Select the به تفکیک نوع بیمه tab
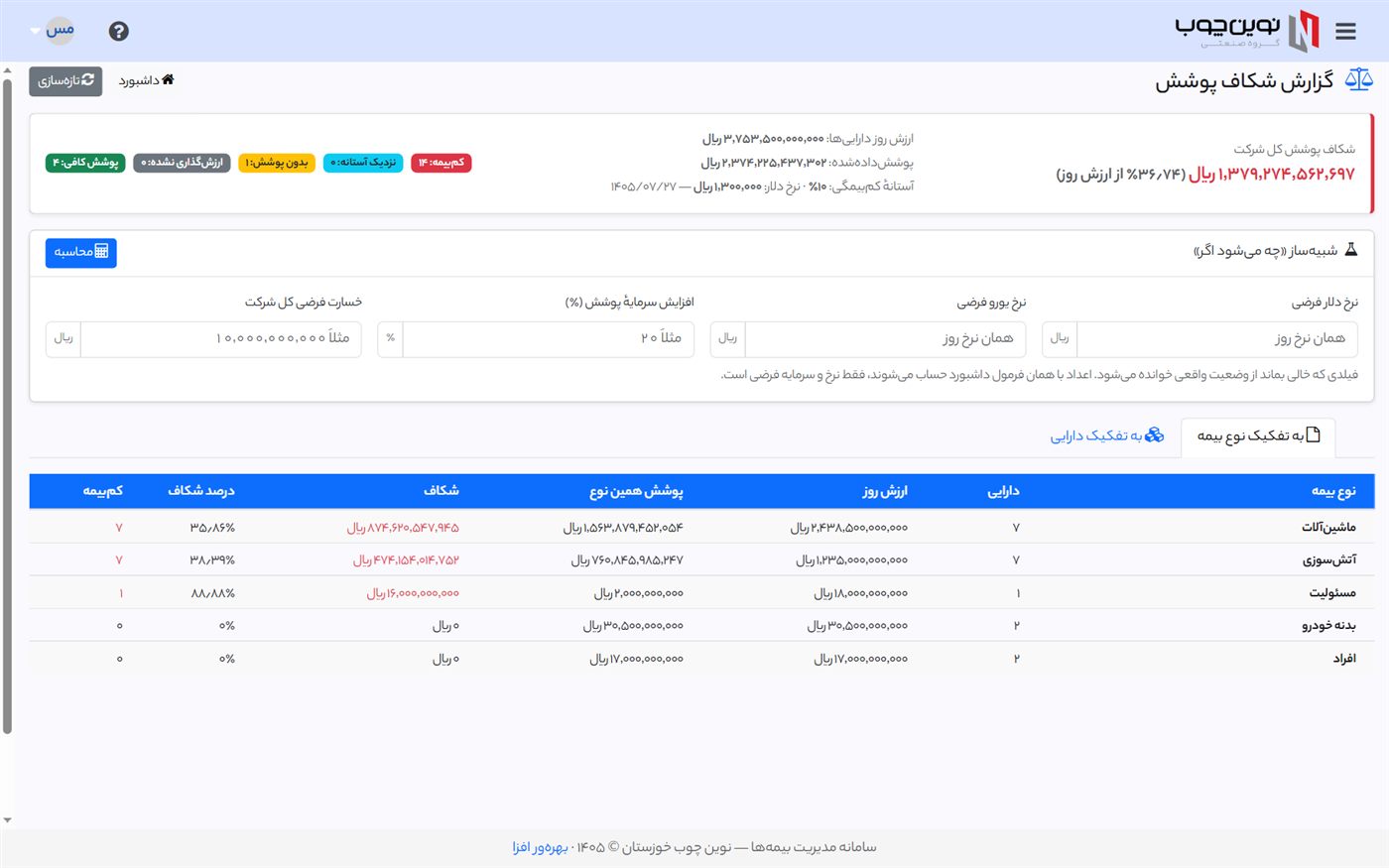 coord(1258,436)
